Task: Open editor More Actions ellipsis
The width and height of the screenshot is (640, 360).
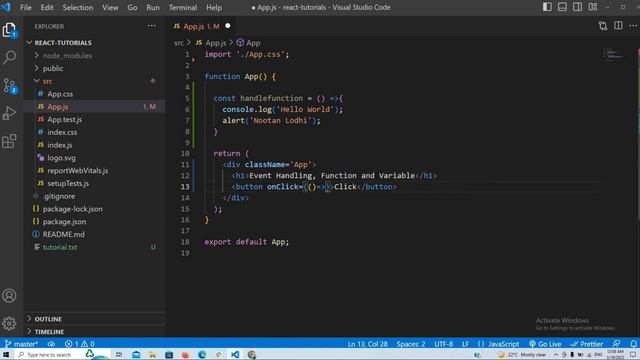Action: point(633,26)
